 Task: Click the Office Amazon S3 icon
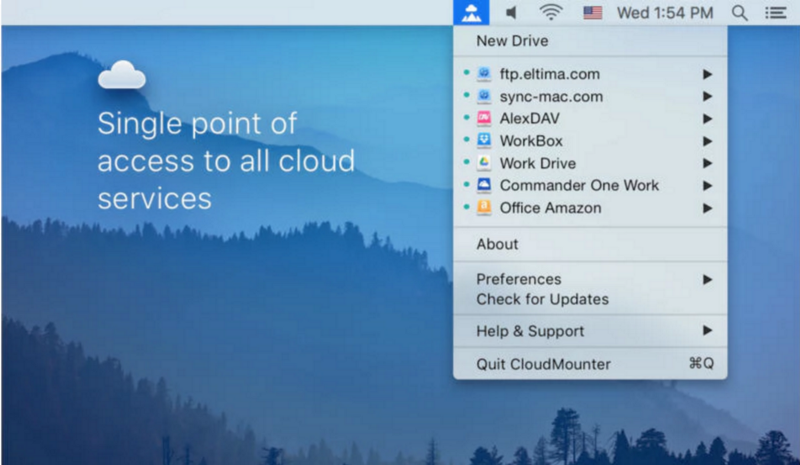pos(484,208)
